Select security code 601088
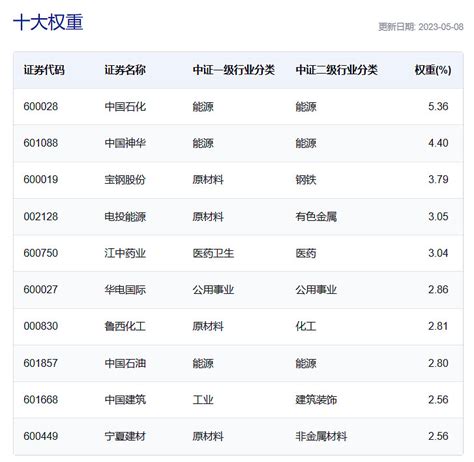The width and height of the screenshot is (474, 462). 41,143
